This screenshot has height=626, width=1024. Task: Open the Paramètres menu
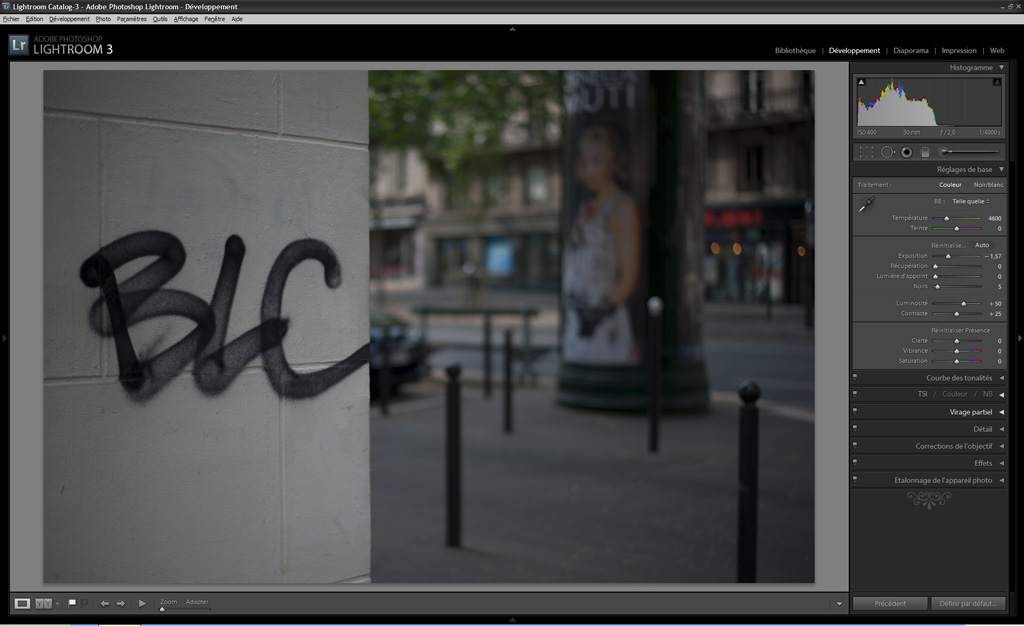[131, 19]
